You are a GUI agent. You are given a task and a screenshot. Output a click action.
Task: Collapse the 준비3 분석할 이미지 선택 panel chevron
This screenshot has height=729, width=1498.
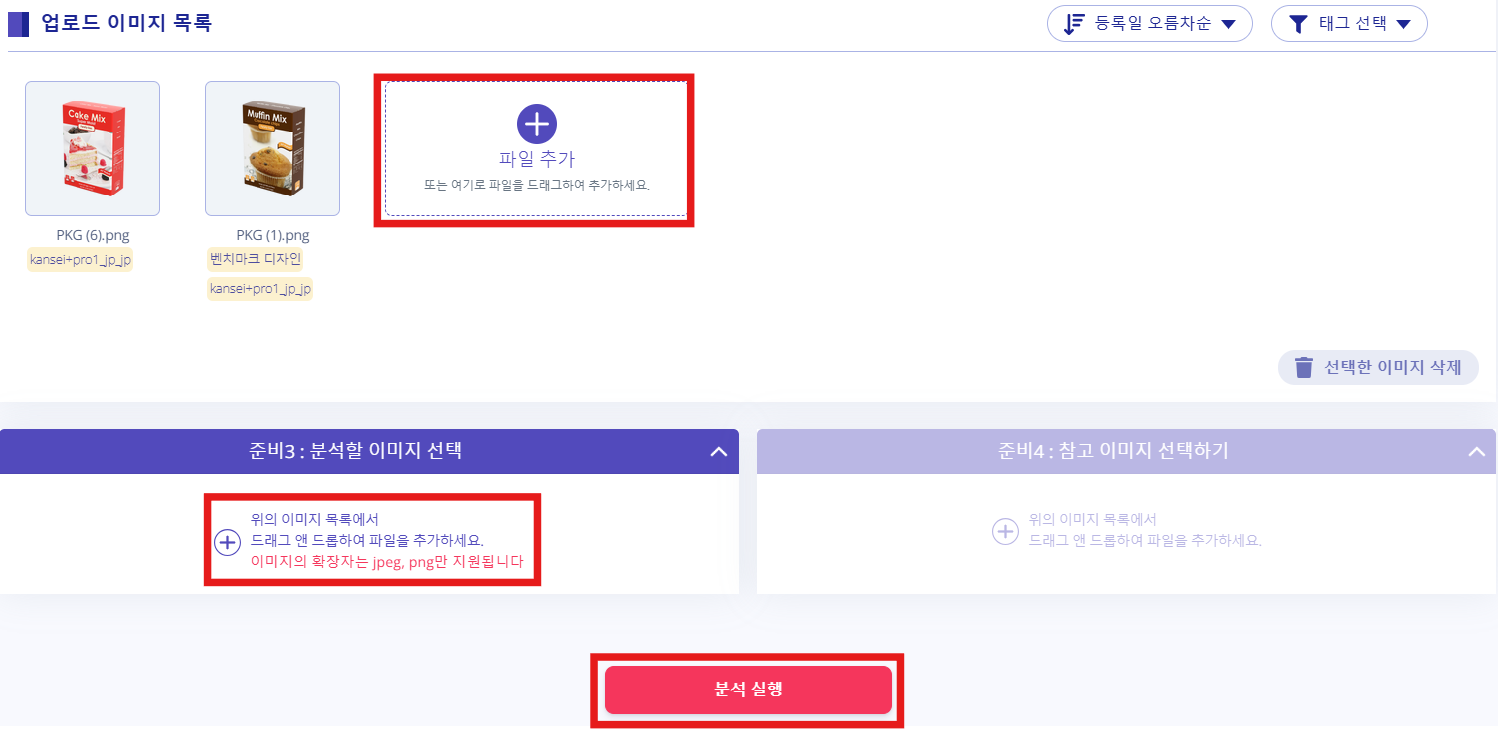tap(718, 452)
